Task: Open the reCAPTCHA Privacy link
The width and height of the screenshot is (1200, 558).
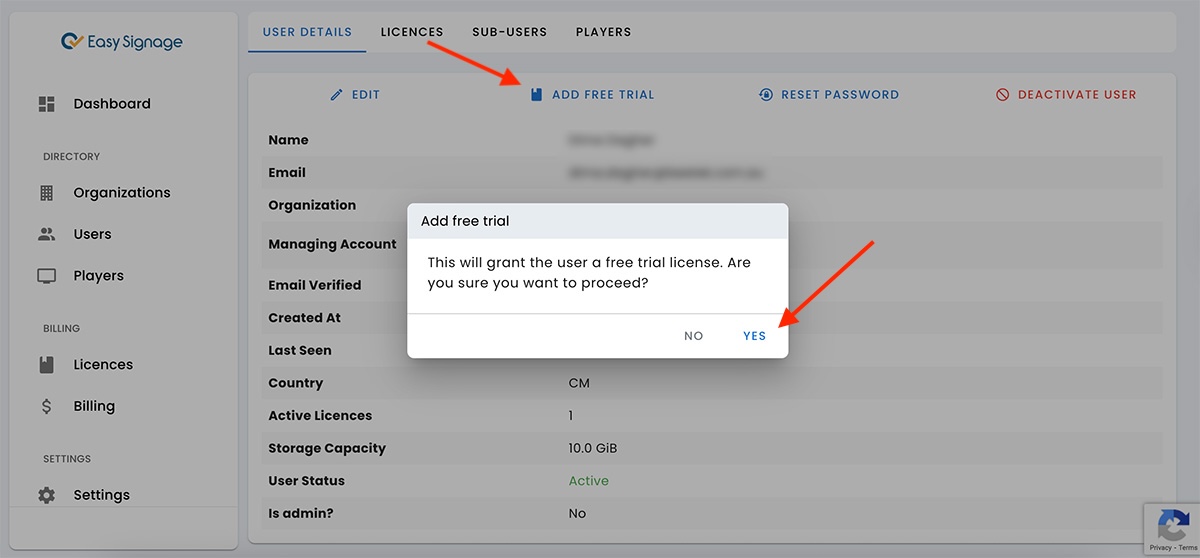Action: [1160, 548]
